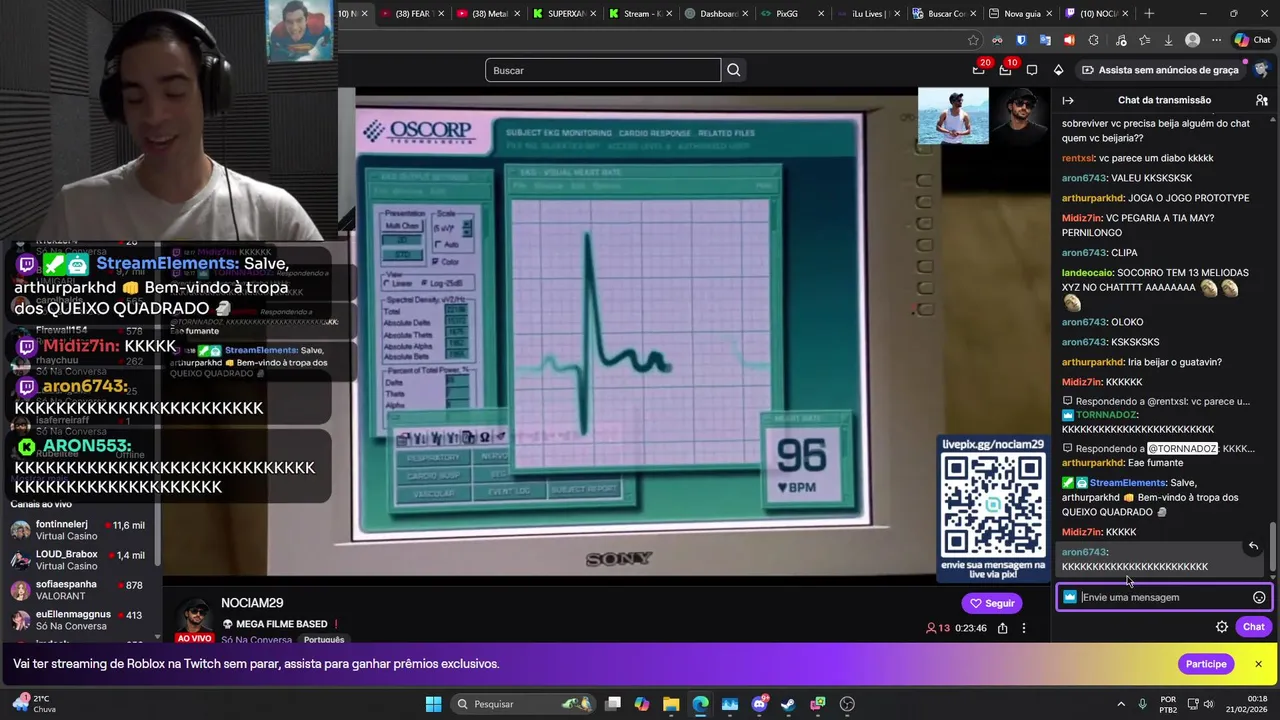Open File Explorer from the taskbar
Image resolution: width=1280 pixels, height=720 pixels.
[x=671, y=704]
